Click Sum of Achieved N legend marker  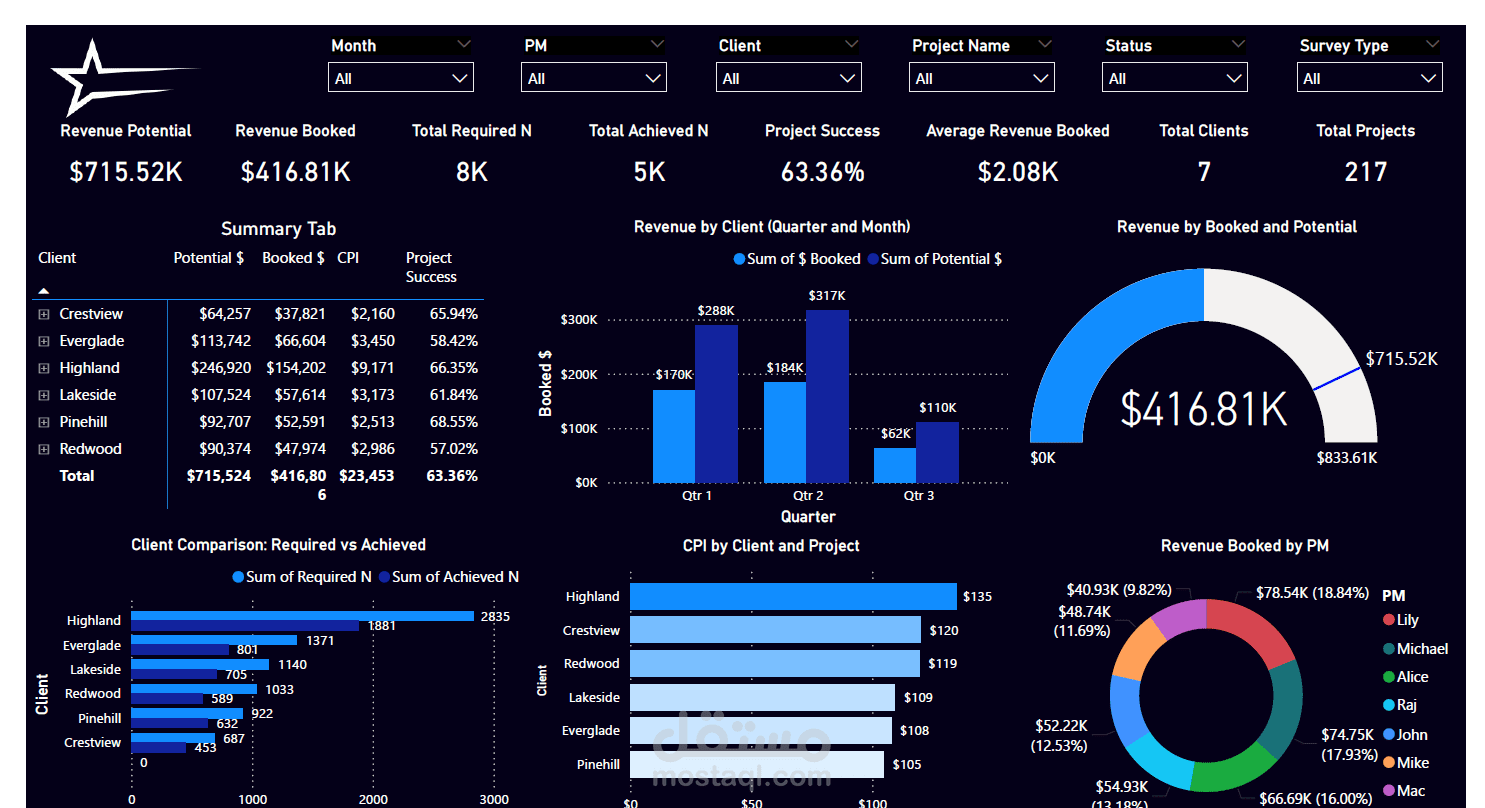384,577
